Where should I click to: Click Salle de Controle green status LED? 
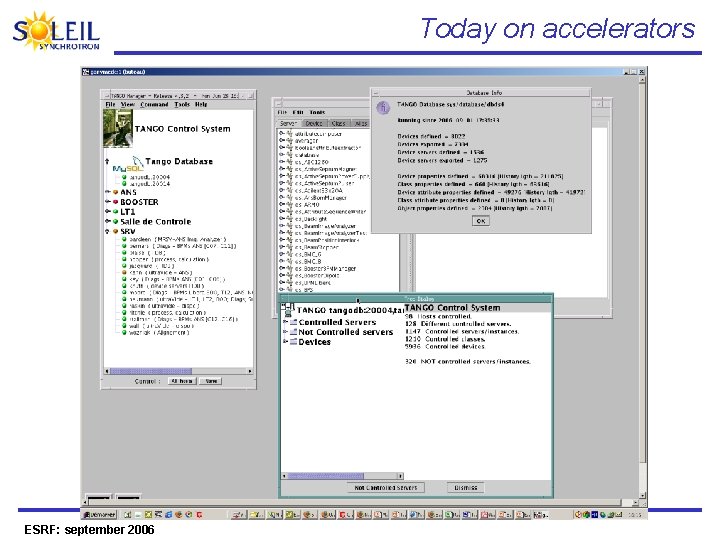tap(115, 221)
